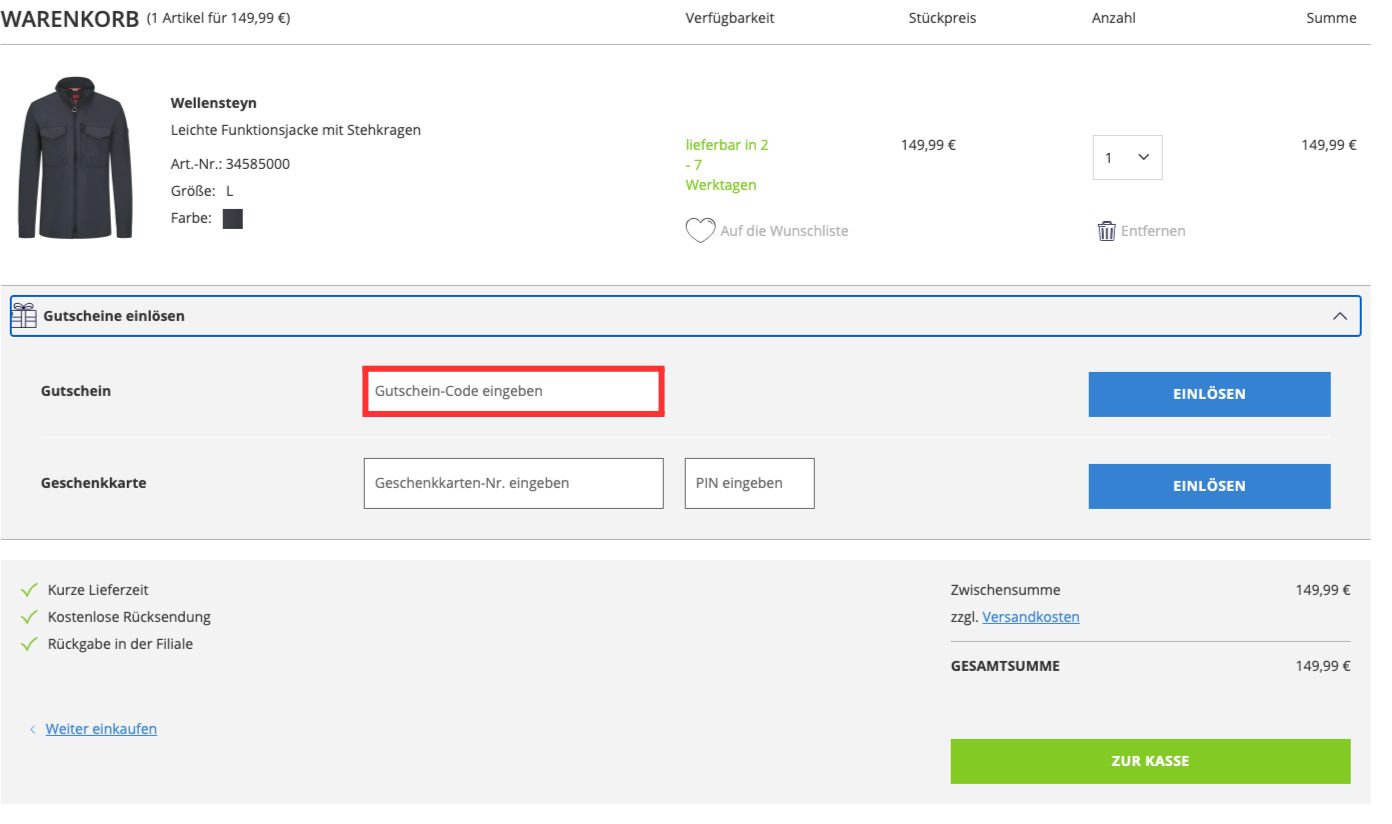The width and height of the screenshot is (1392, 824).
Task: Click the Verfügbarkeit column header
Action: (x=730, y=18)
